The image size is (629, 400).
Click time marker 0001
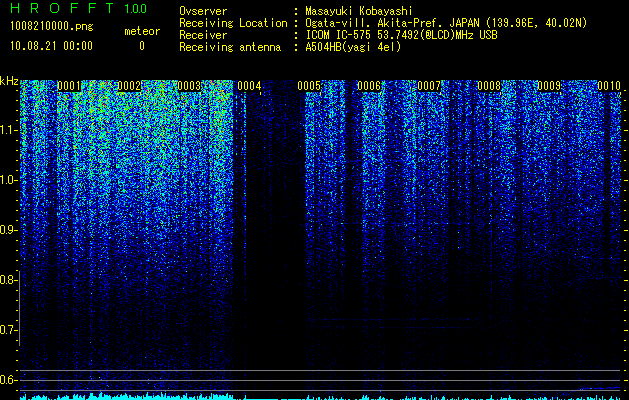[x=69, y=86]
